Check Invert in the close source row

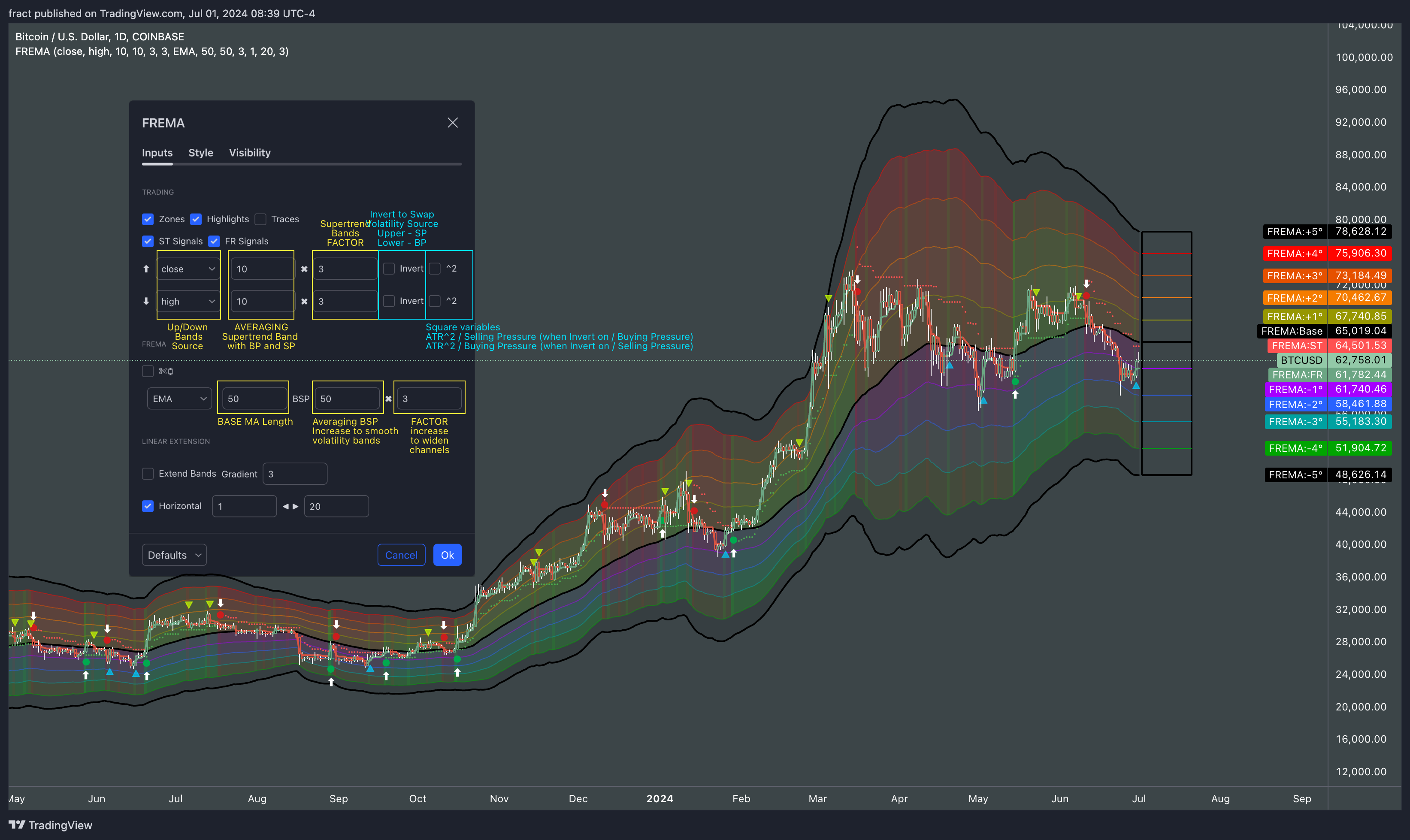[389, 268]
